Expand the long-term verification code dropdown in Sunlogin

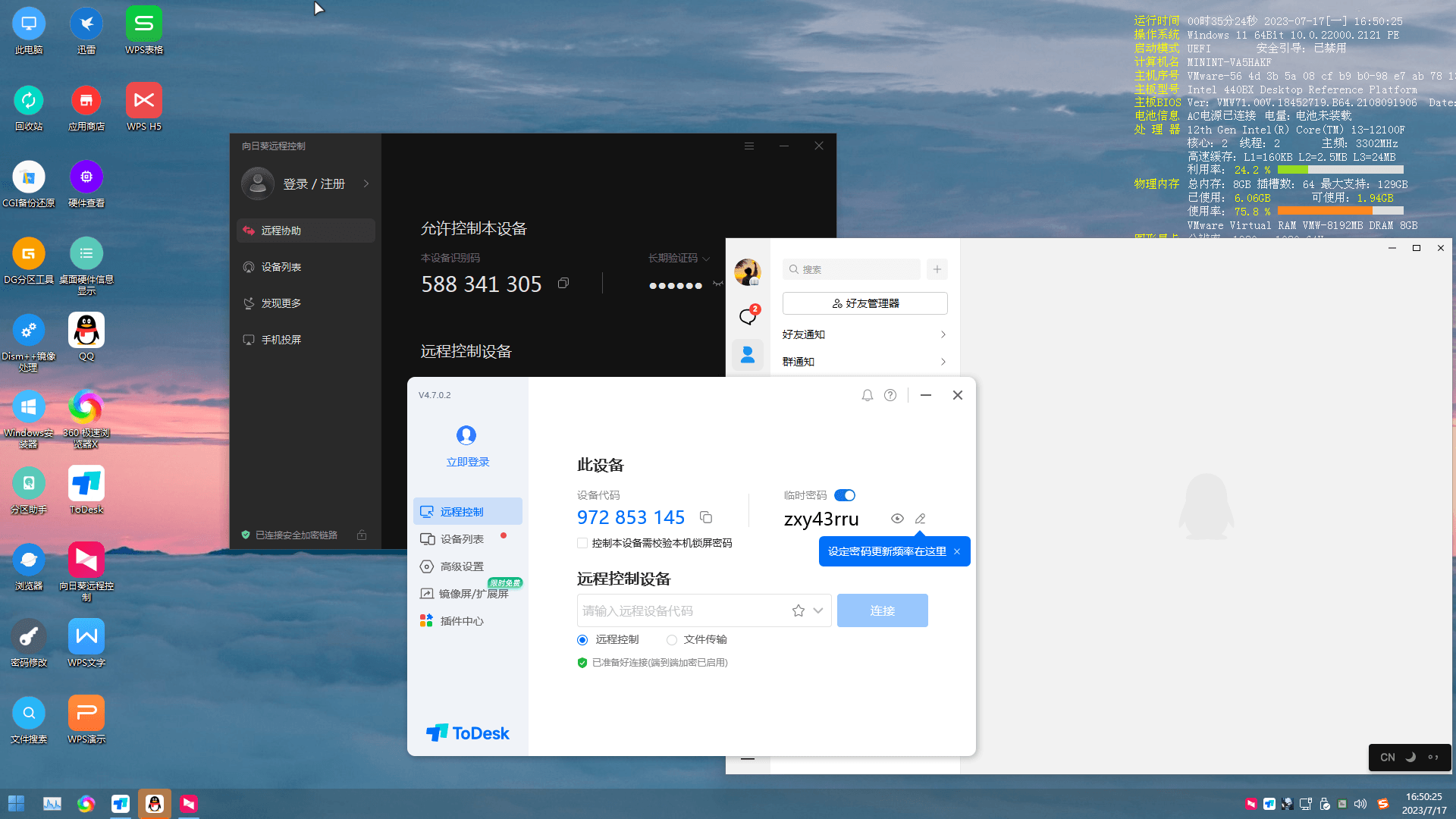[x=706, y=259]
